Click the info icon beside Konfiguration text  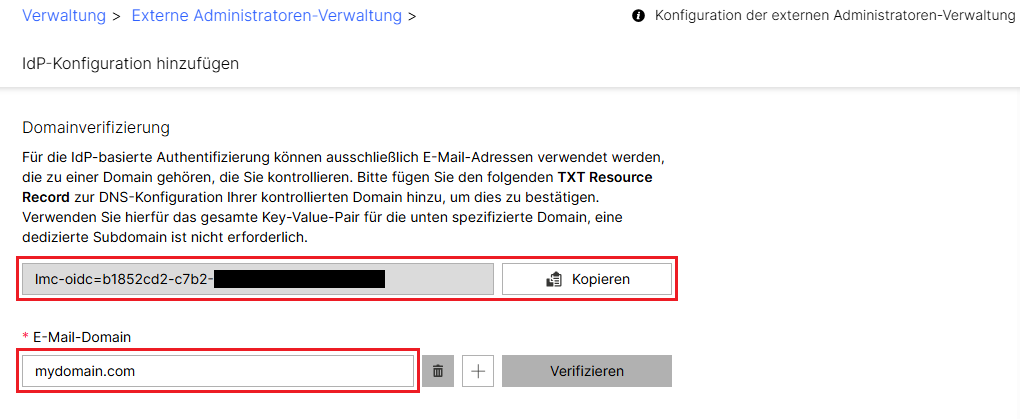coord(638,16)
